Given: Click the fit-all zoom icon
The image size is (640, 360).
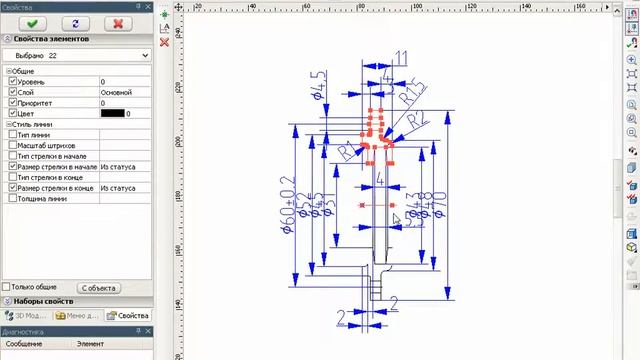Looking at the screenshot, I should pos(632,88).
